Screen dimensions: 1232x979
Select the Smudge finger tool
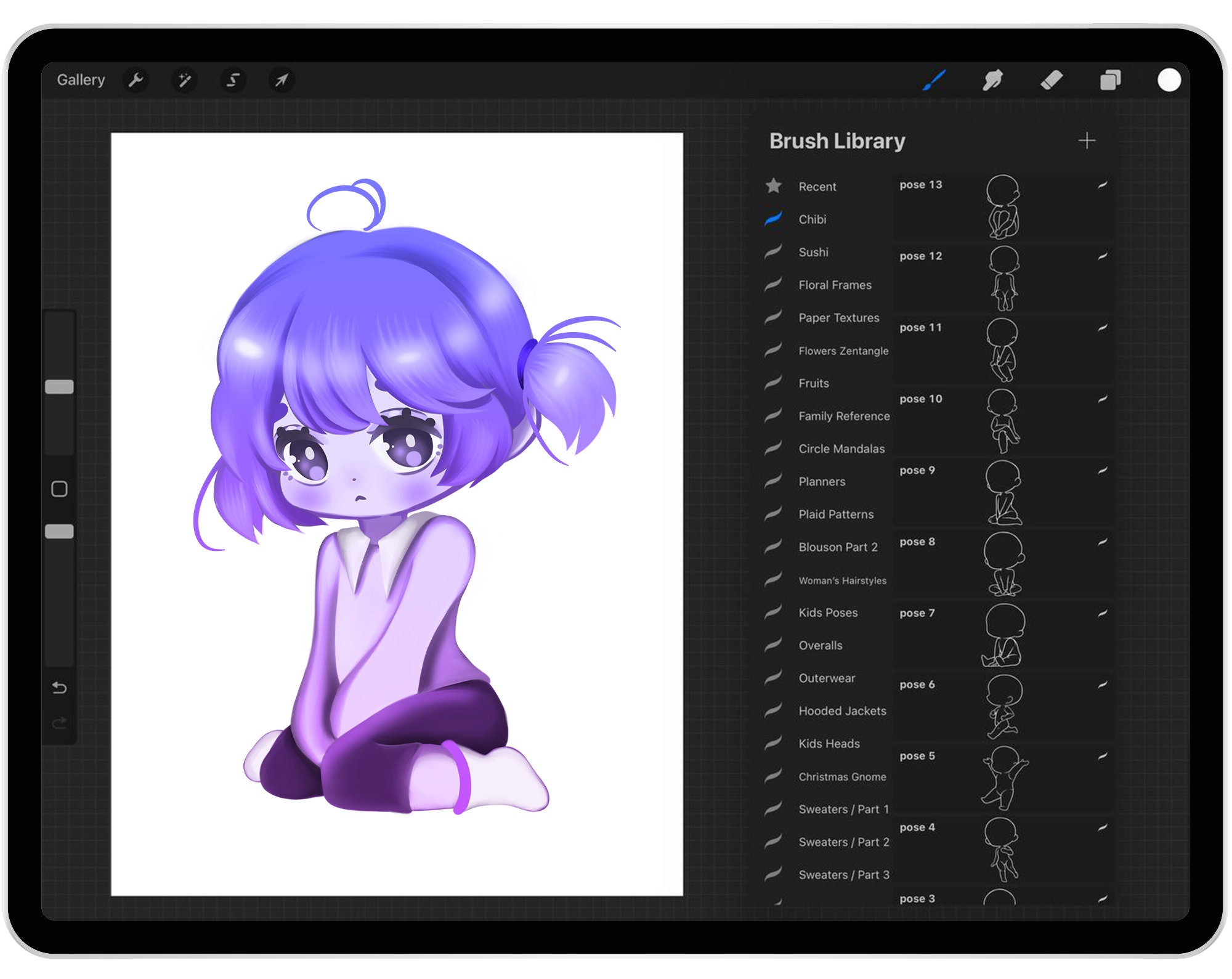point(992,80)
